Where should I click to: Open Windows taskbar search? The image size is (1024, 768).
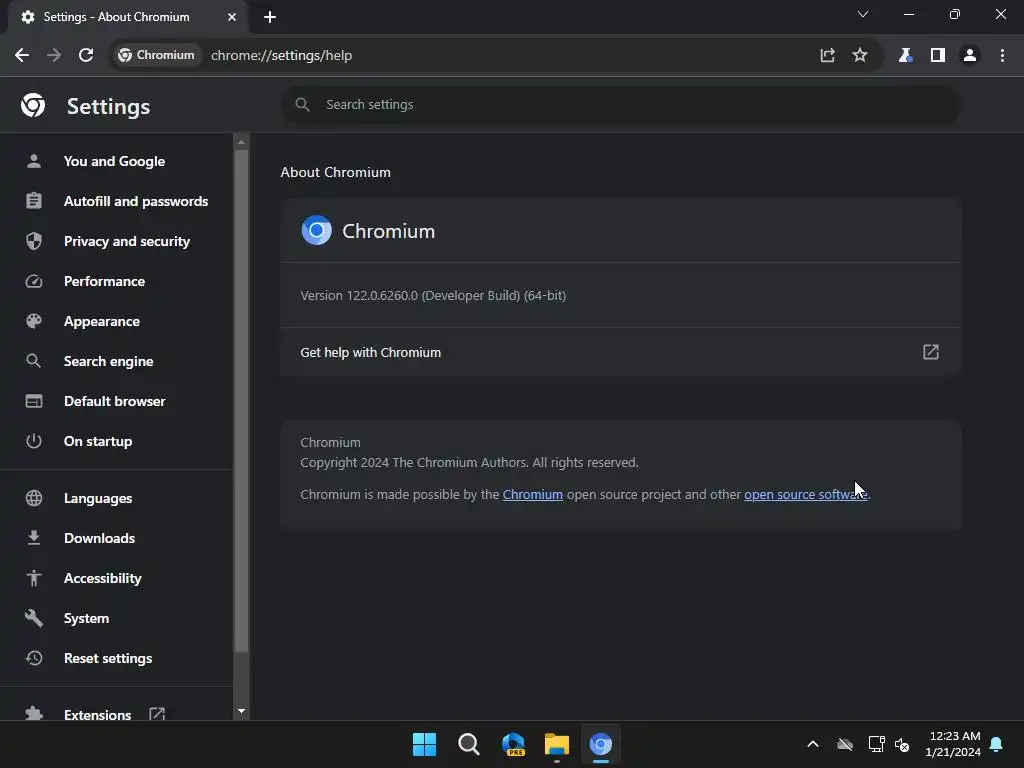[x=468, y=744]
